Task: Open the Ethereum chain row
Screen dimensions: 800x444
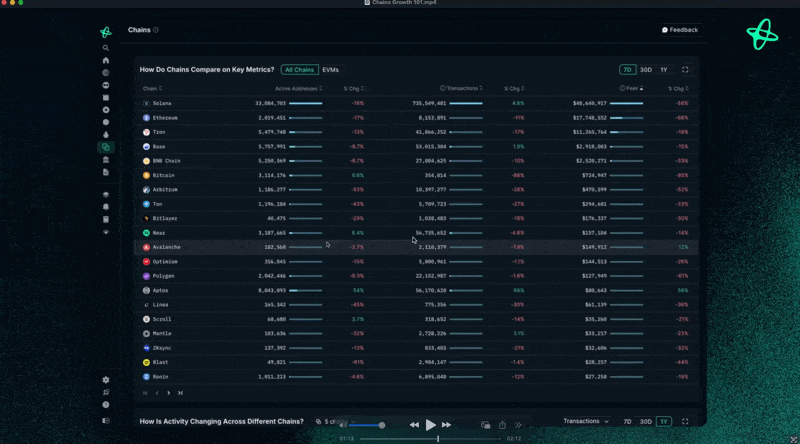Action: [416, 118]
